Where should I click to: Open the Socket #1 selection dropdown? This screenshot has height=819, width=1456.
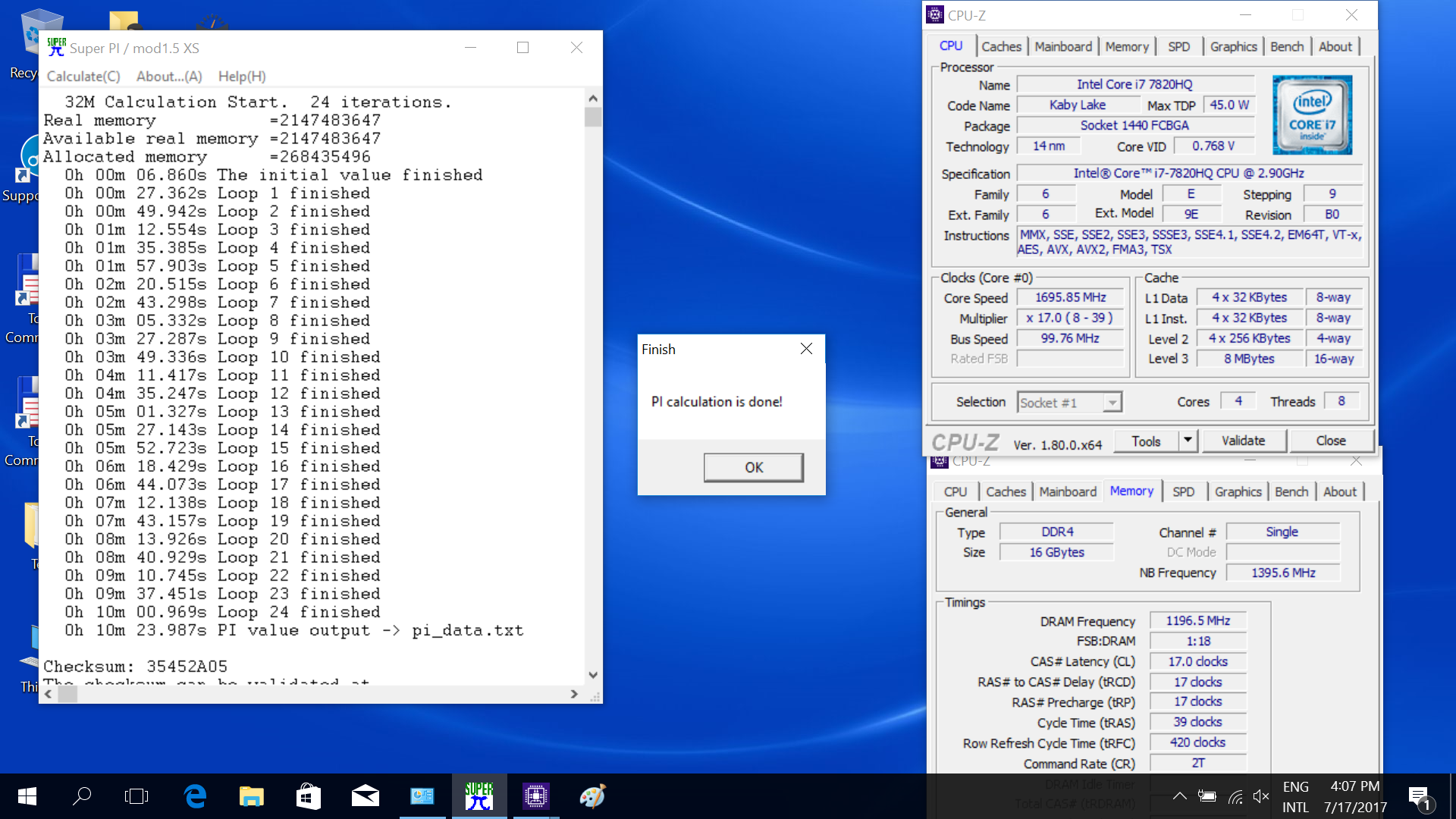pyautogui.click(x=1069, y=403)
